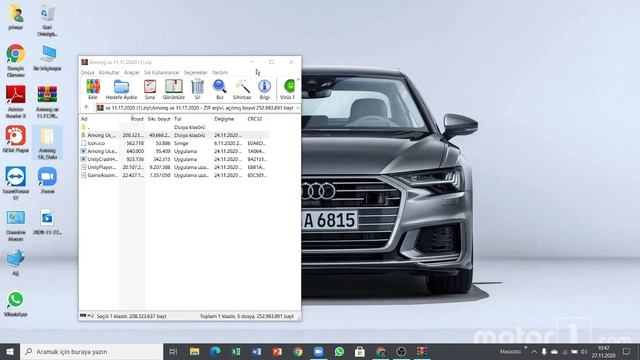The width and height of the screenshot is (640, 360).
Task: Open the Araçlar menu
Action: click(131, 73)
